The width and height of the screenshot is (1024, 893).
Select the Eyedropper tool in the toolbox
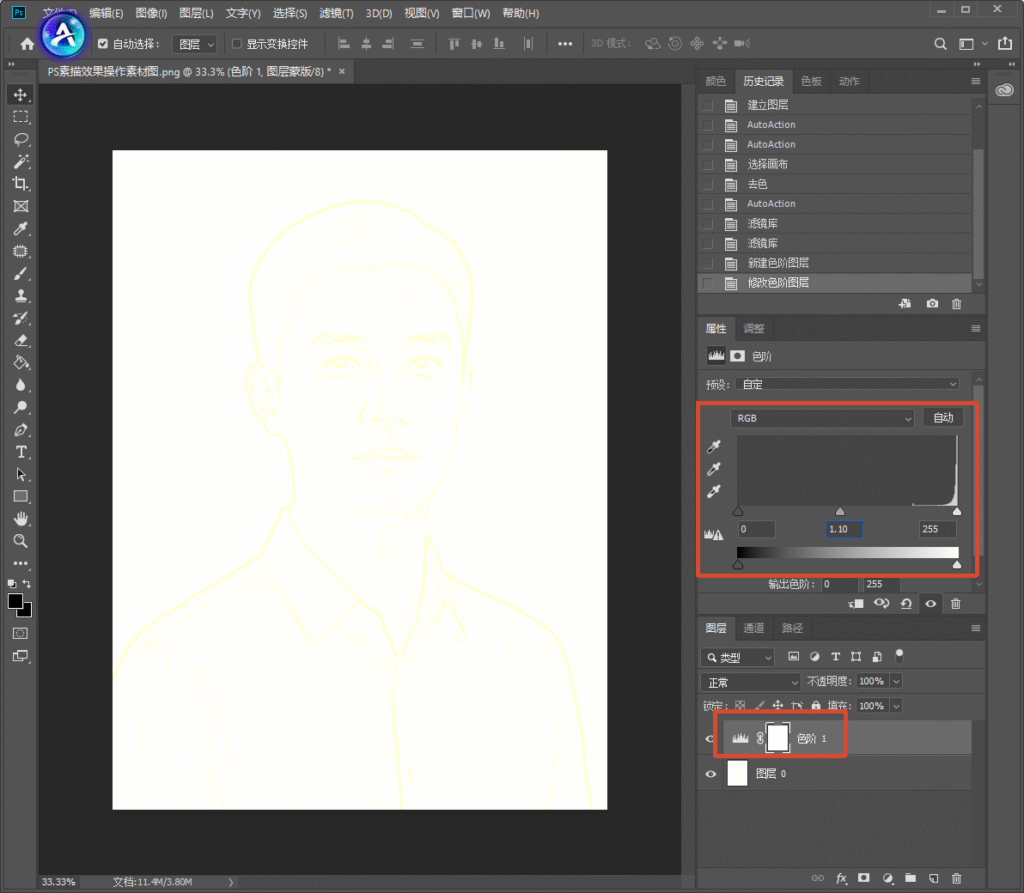click(20, 229)
